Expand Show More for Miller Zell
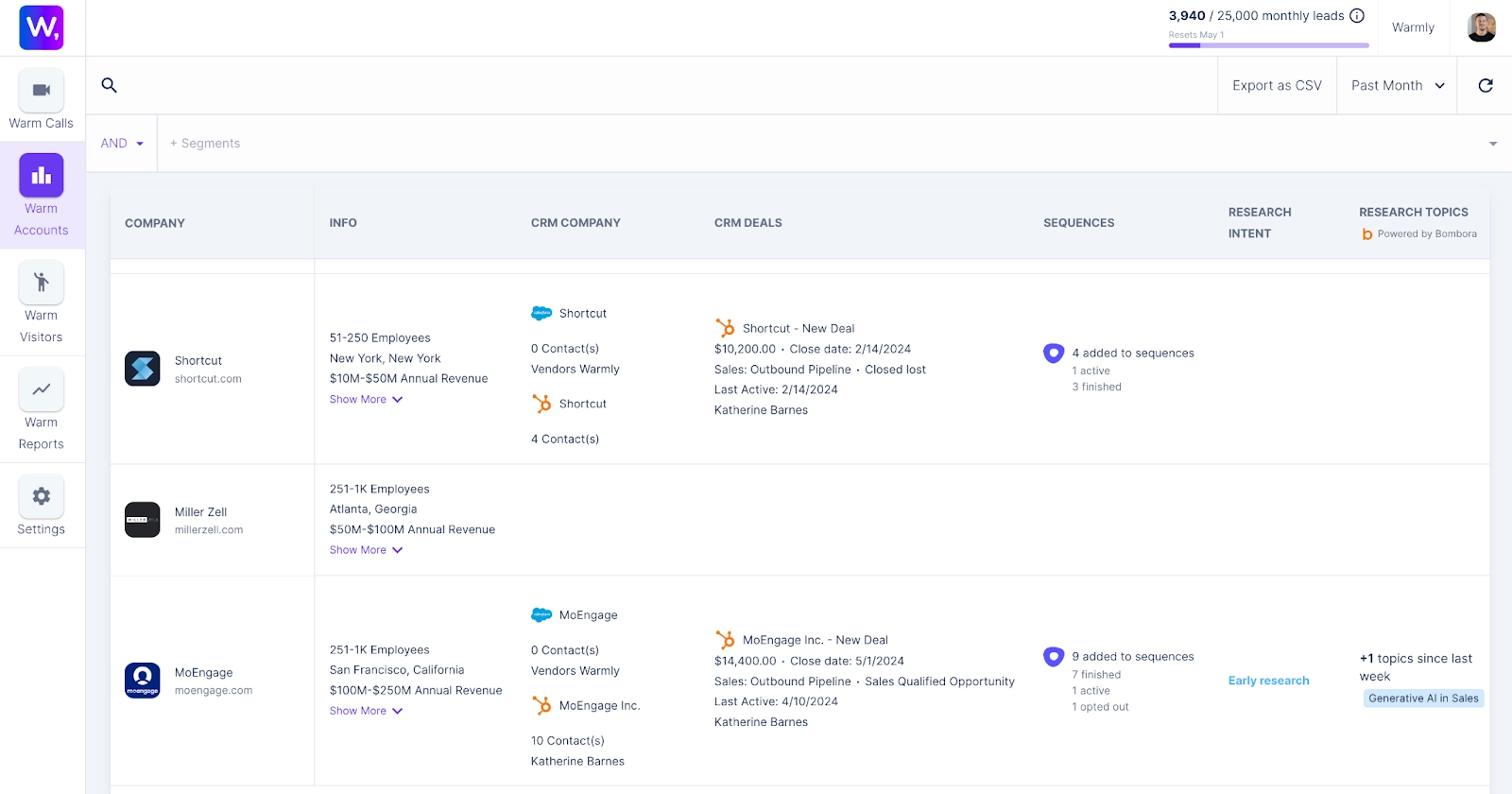The height and width of the screenshot is (794, 1512). pyautogui.click(x=366, y=550)
